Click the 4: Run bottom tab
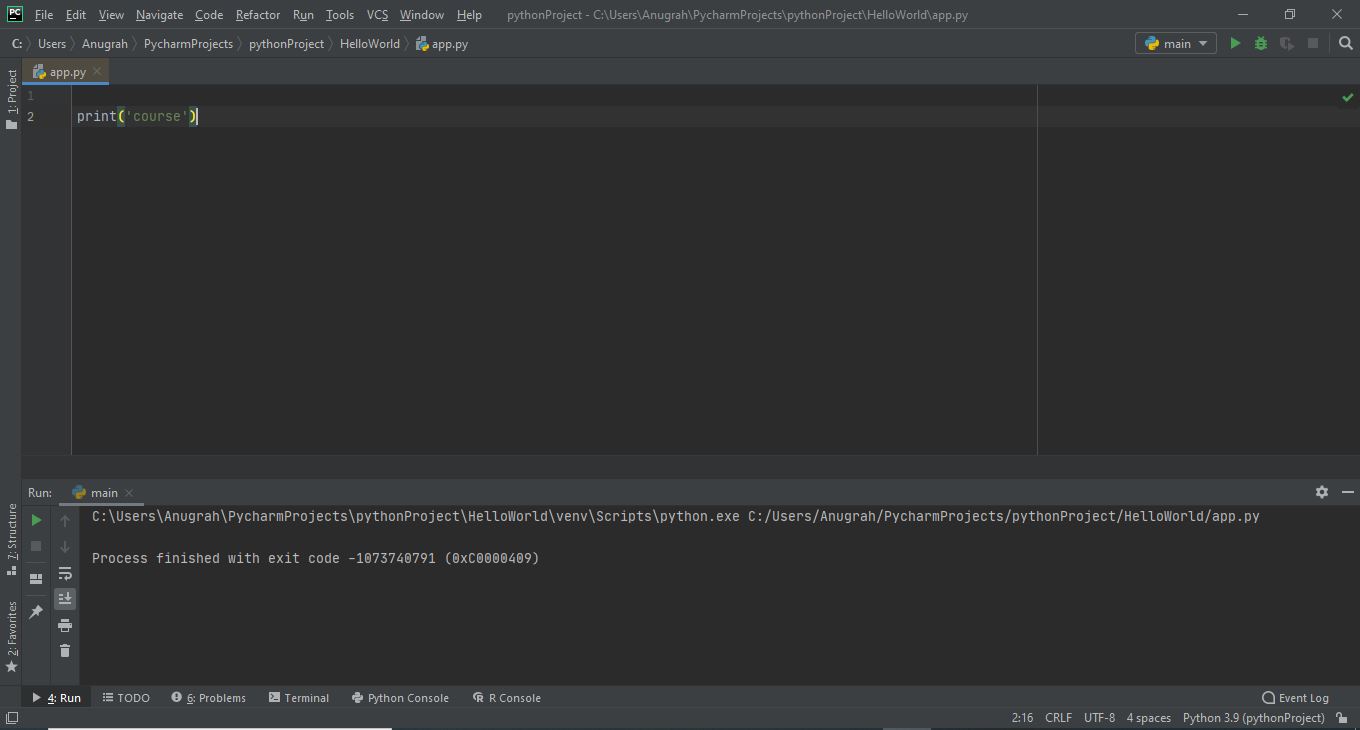The image size is (1360, 730). 56,698
